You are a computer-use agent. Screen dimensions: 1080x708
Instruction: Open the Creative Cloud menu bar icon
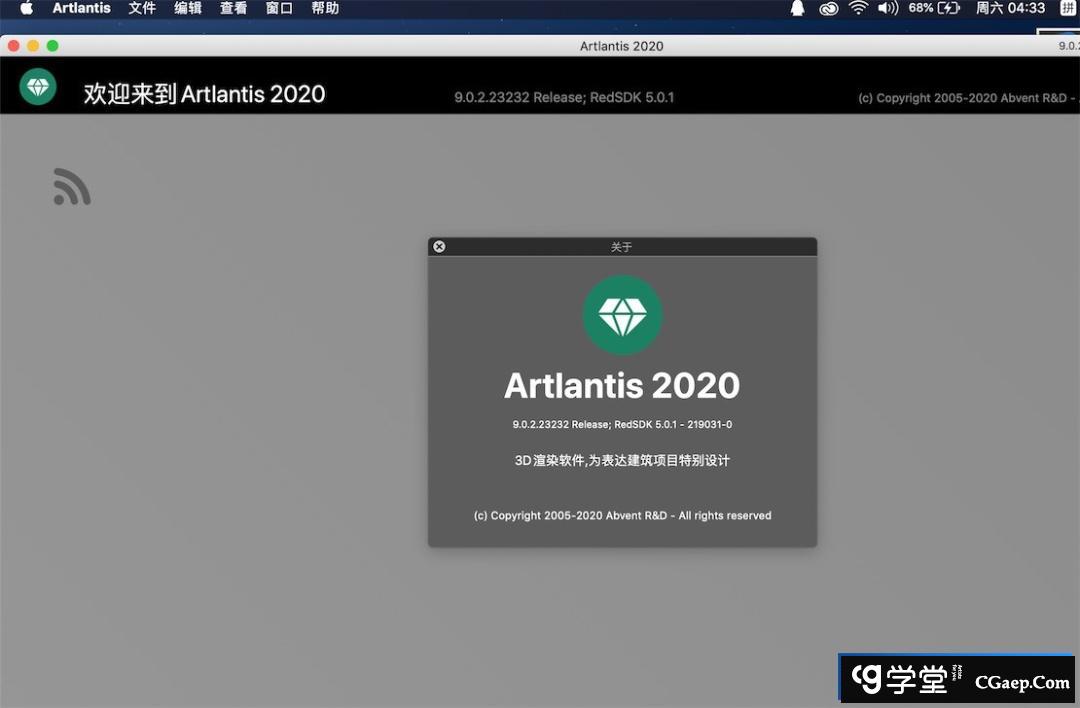point(828,8)
